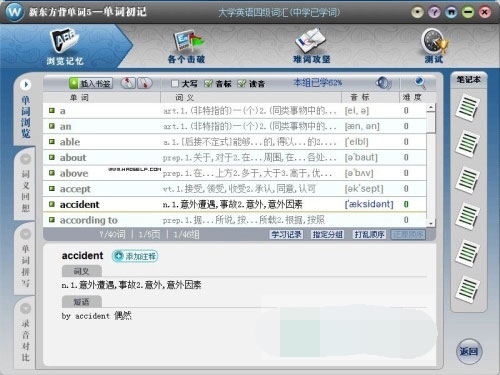
Task: Click the word list scrollbar thumb
Action: [431, 122]
